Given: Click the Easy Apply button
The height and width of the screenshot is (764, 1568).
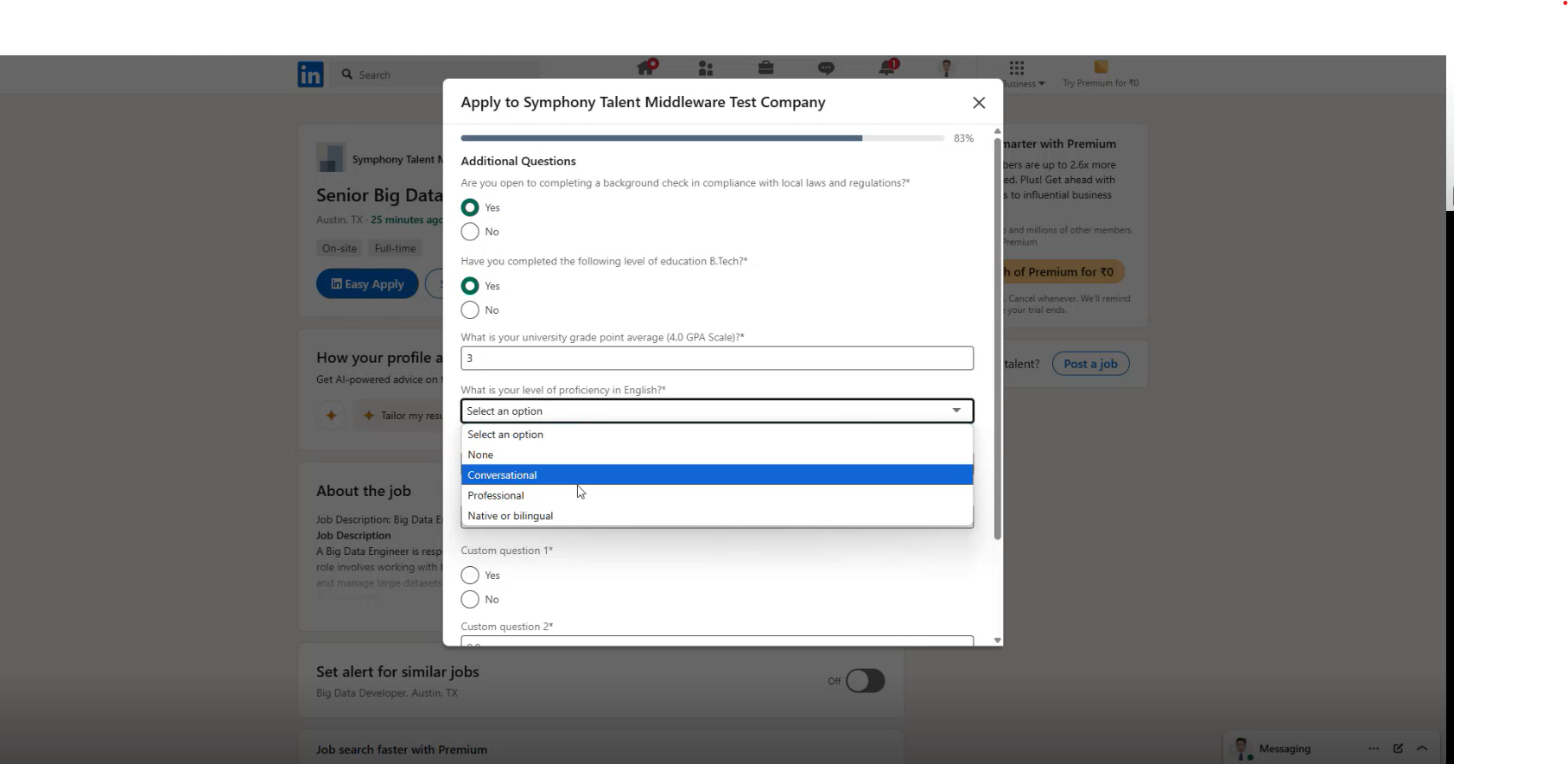Looking at the screenshot, I should click(x=367, y=284).
